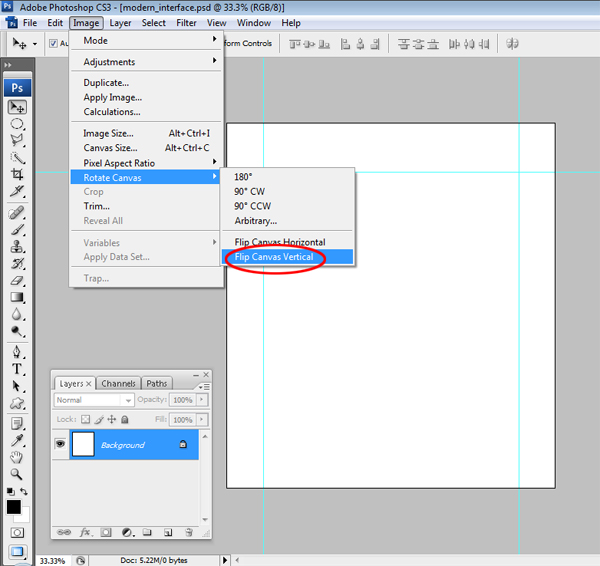Select the Elliptical Marquee tool
This screenshot has width=600, height=566.
pos(17,124)
